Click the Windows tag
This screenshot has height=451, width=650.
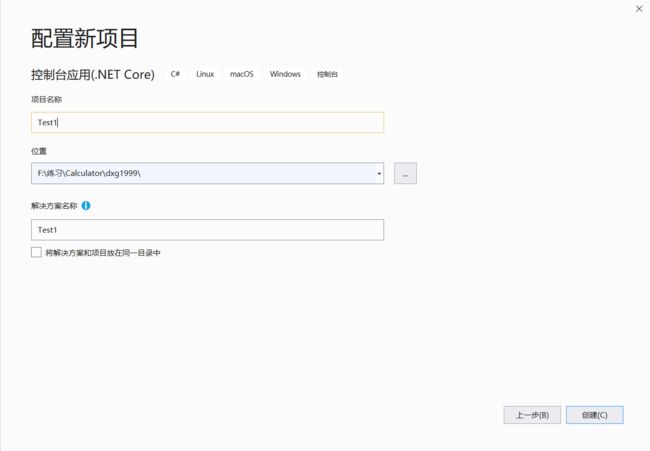pyautogui.click(x=285, y=74)
